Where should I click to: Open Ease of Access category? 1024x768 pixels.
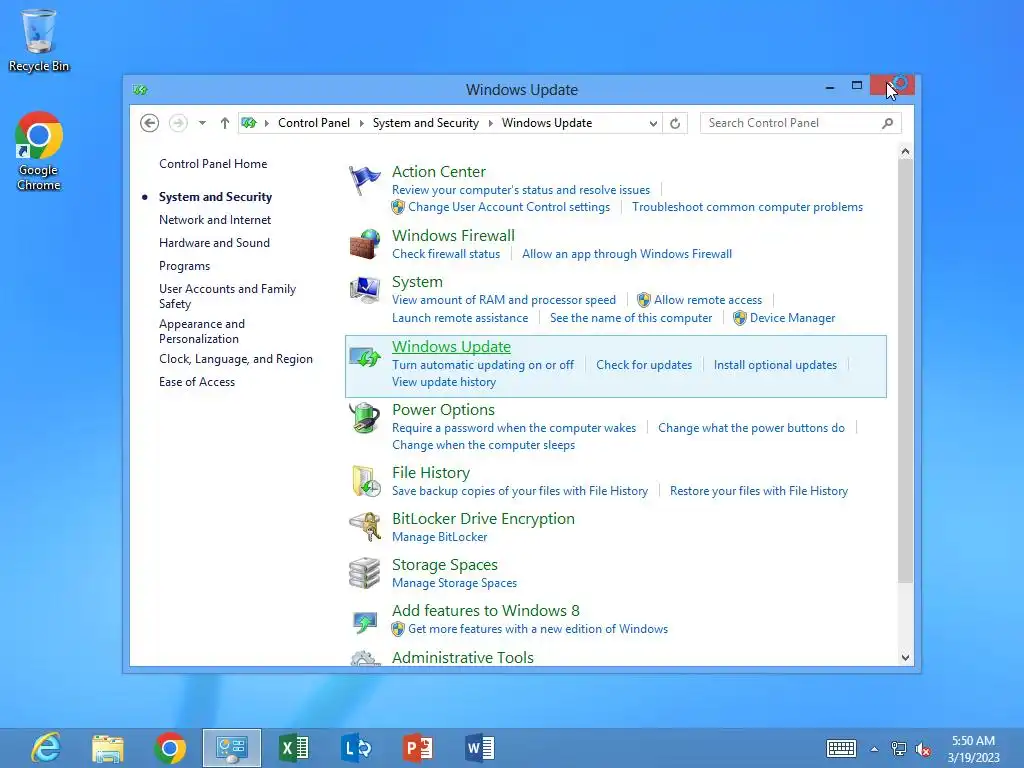(x=197, y=382)
